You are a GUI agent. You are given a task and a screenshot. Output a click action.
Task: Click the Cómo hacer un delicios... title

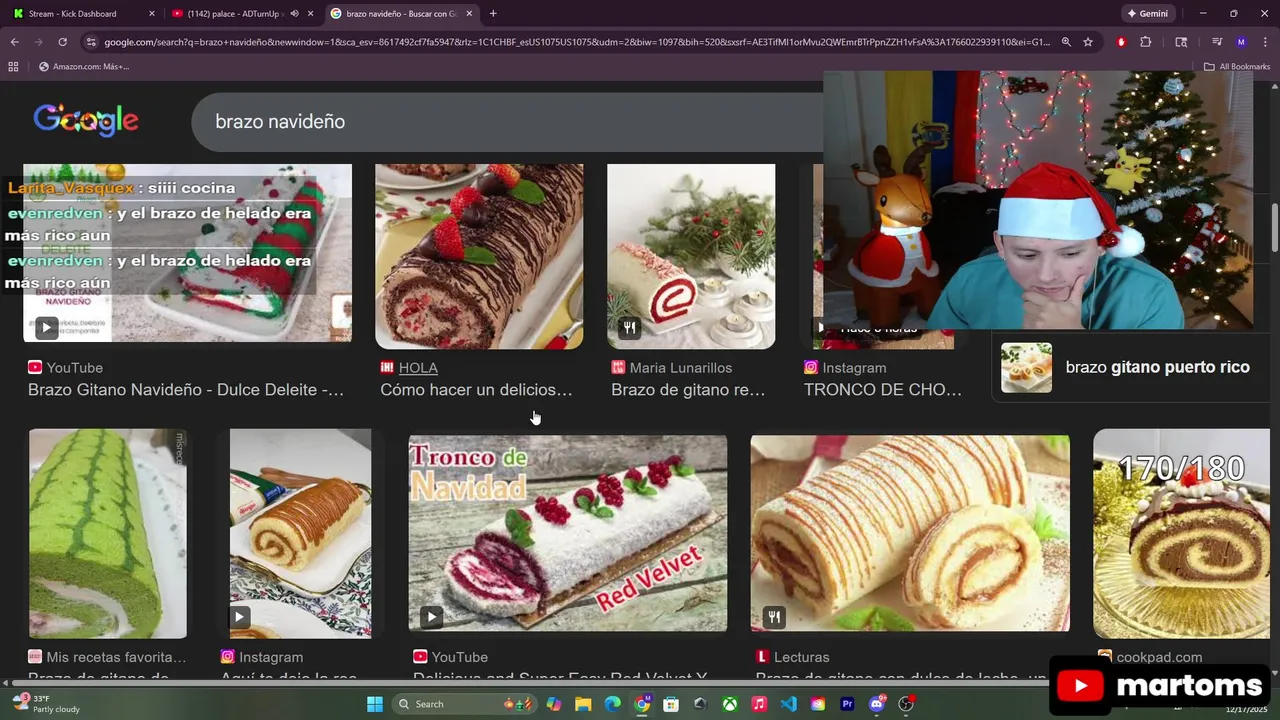(476, 390)
